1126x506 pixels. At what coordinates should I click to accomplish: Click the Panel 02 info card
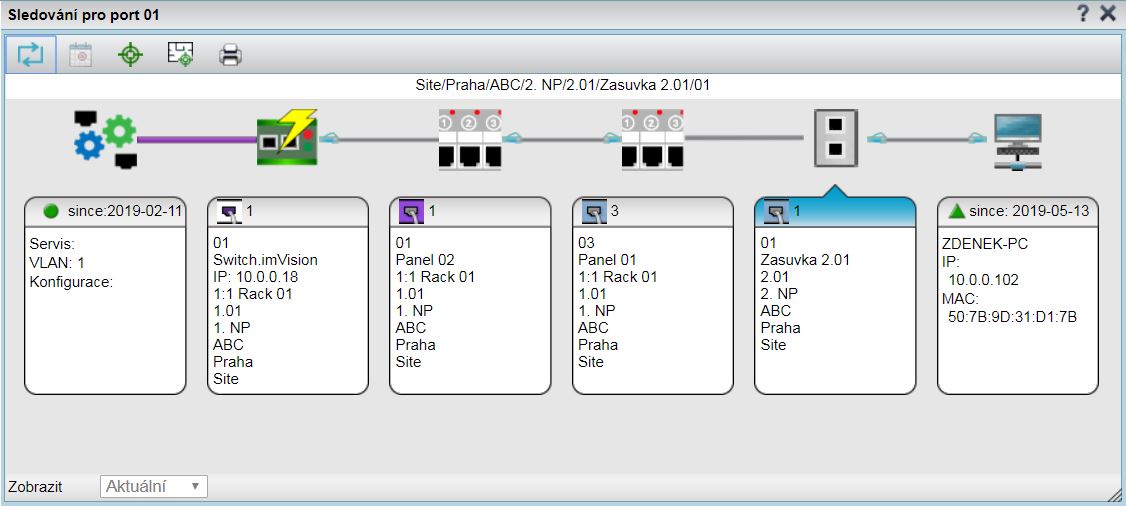[x=470, y=308]
